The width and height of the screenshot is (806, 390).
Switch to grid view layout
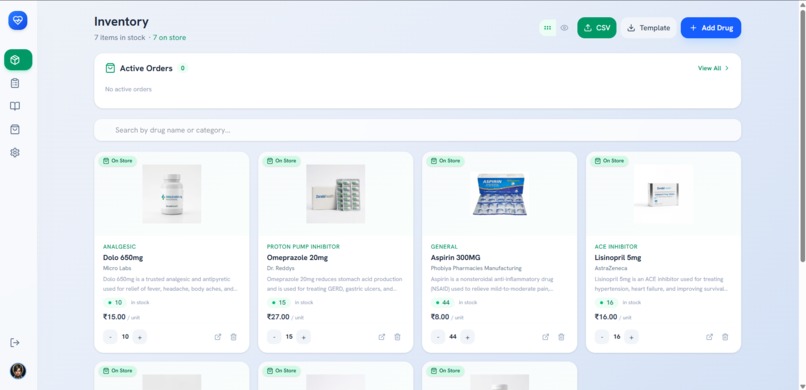(547, 28)
